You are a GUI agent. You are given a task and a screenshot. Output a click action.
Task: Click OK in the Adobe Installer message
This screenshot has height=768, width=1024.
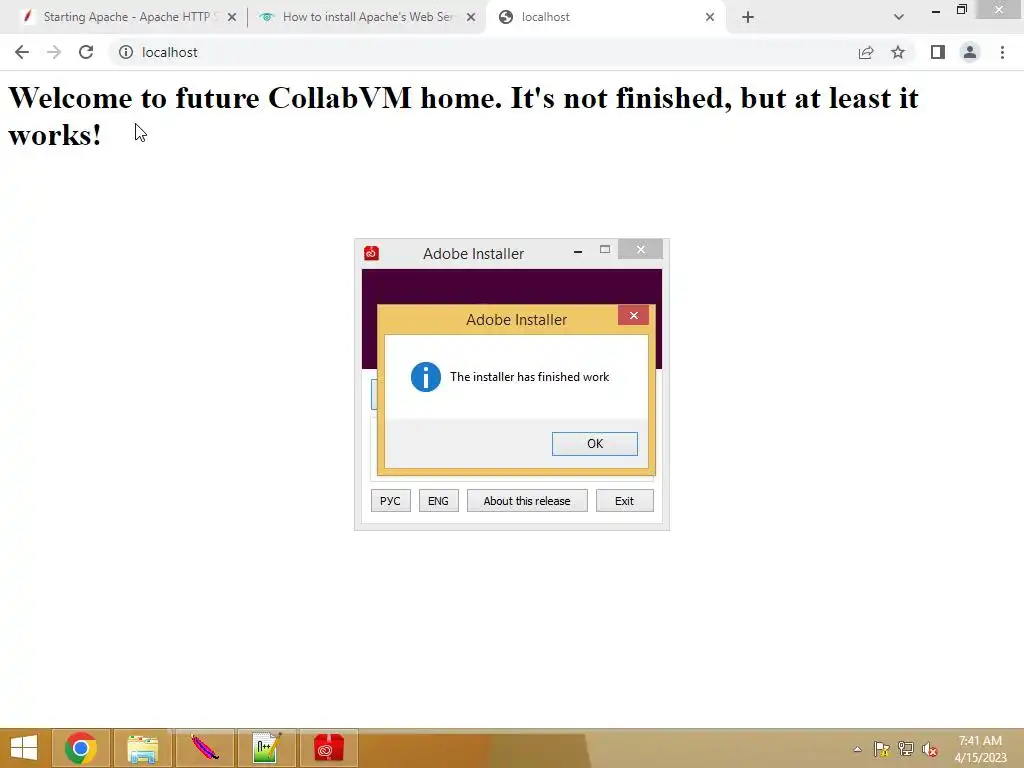[594, 443]
